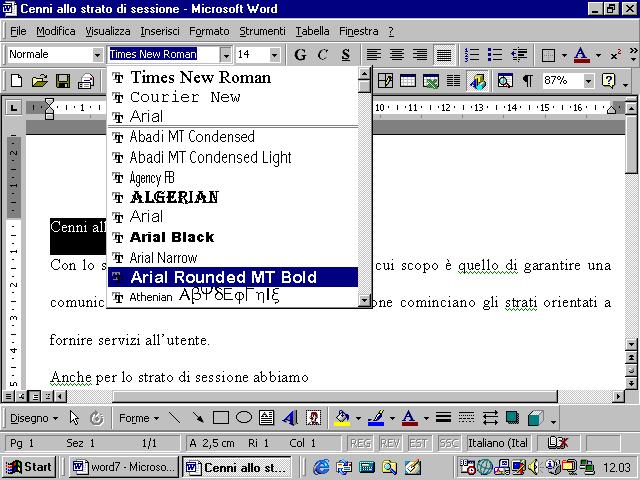Click the Office Assistant help icon

608,80
